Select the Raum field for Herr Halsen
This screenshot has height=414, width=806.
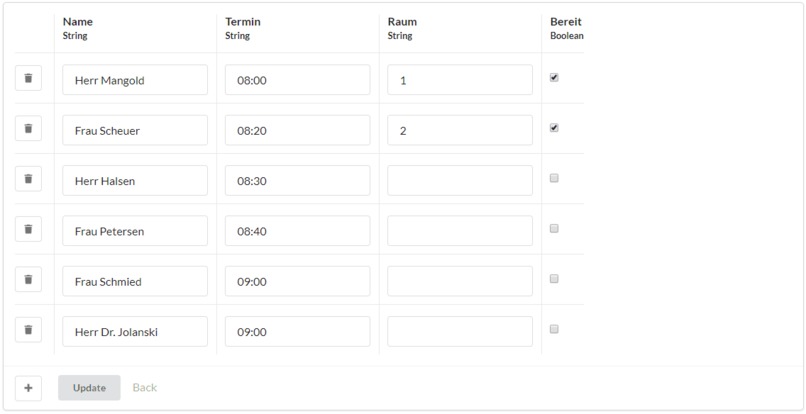click(460, 181)
